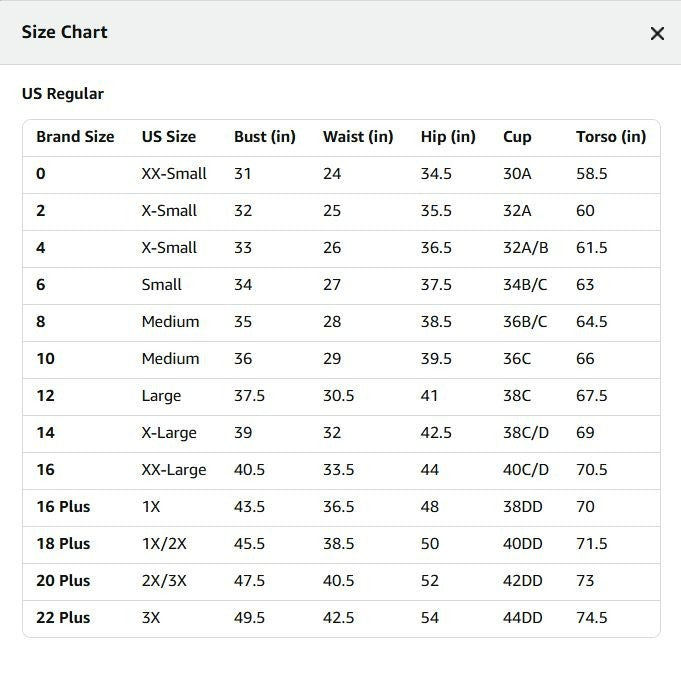Click the Large US size cell

click(161, 396)
